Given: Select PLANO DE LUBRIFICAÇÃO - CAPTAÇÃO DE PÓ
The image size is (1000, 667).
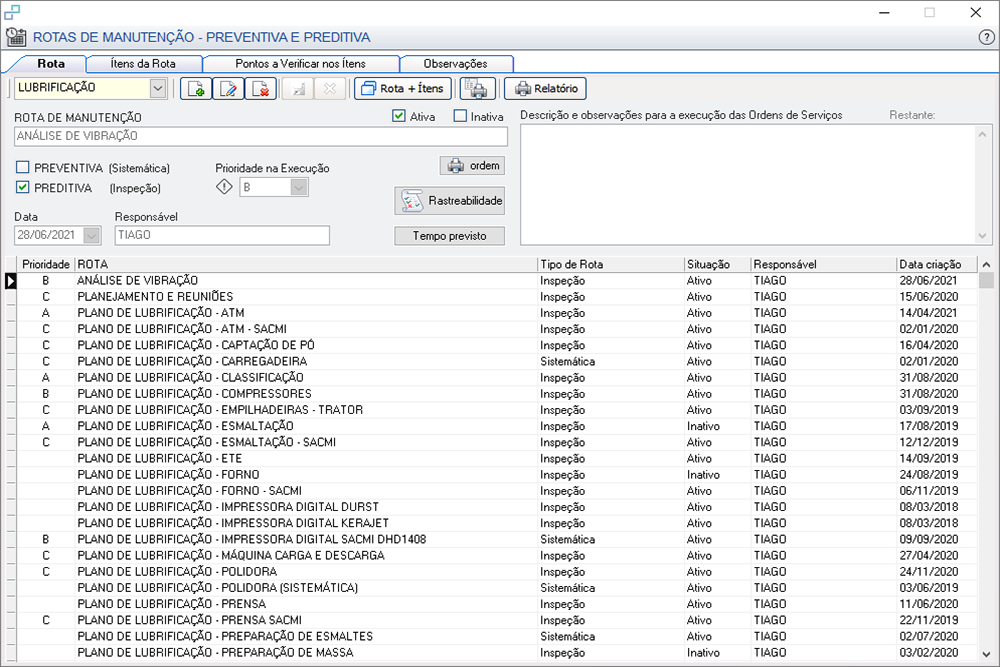Looking at the screenshot, I should click(497, 345).
